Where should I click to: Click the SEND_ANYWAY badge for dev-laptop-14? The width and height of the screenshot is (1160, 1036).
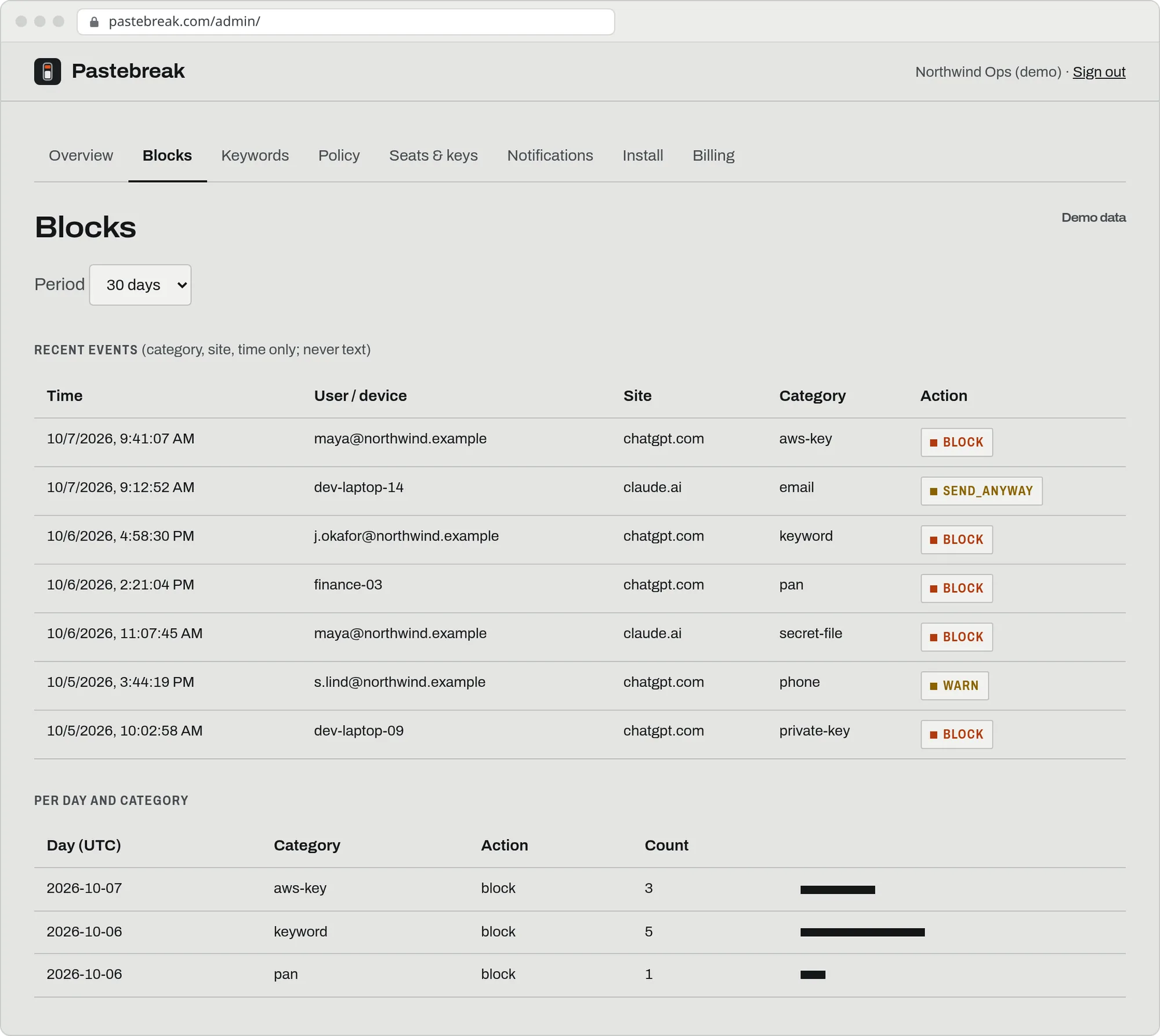pos(981,491)
